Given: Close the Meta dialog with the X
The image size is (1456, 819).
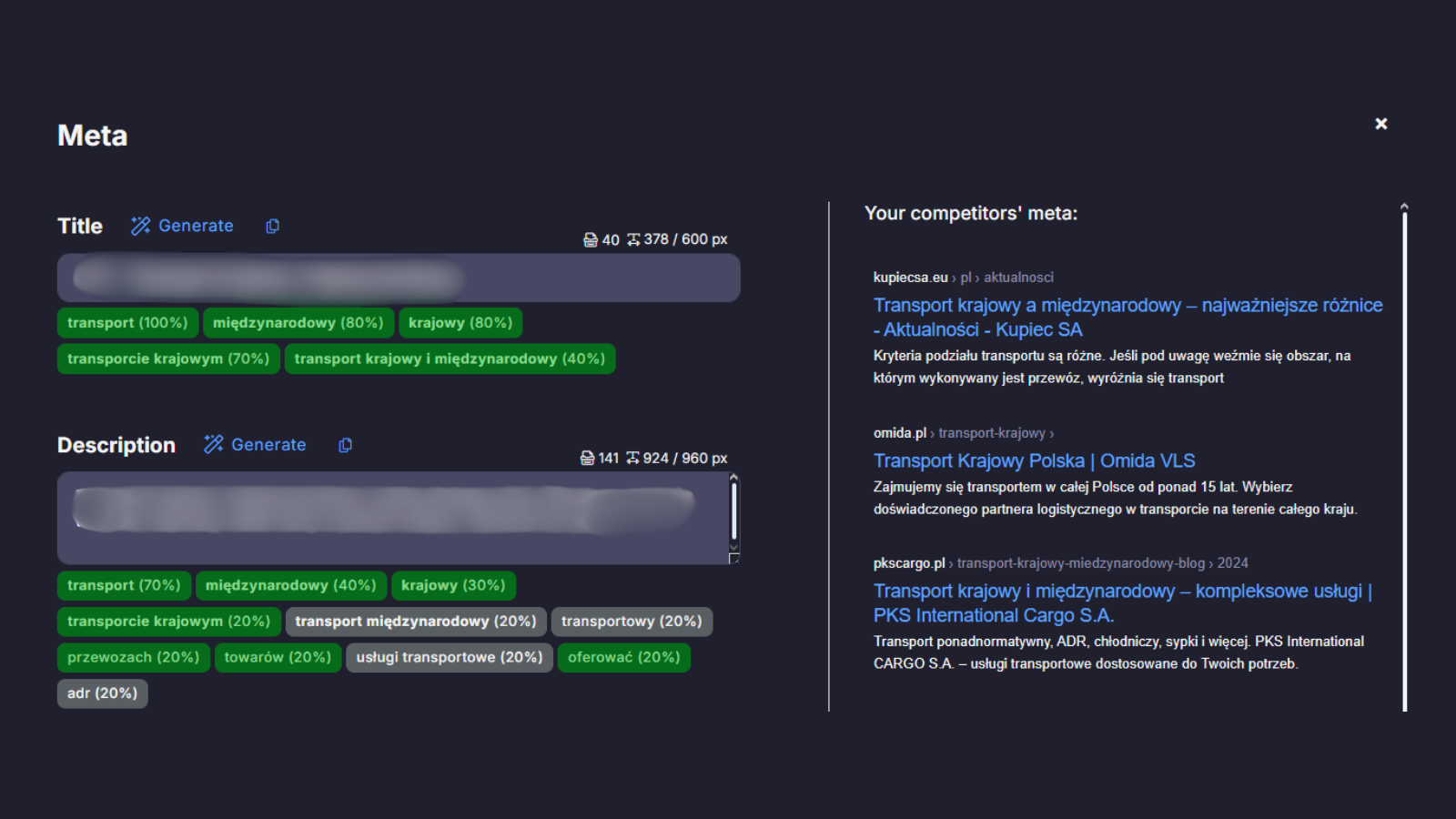Looking at the screenshot, I should [1381, 124].
